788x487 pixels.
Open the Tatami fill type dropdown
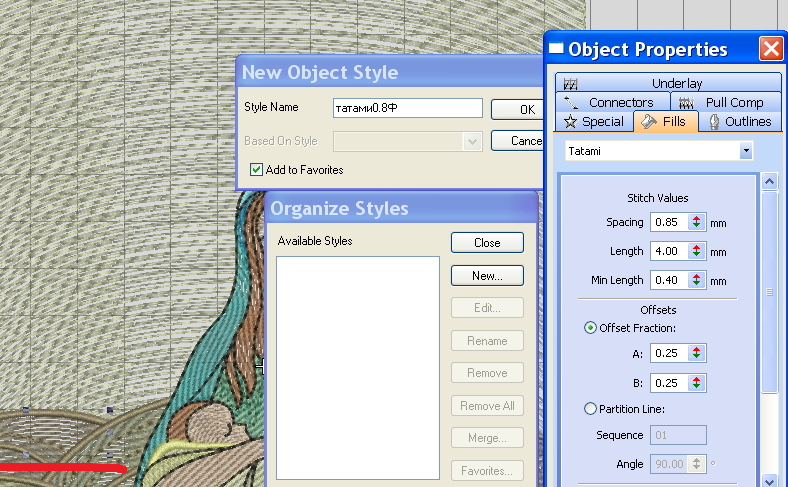point(745,151)
